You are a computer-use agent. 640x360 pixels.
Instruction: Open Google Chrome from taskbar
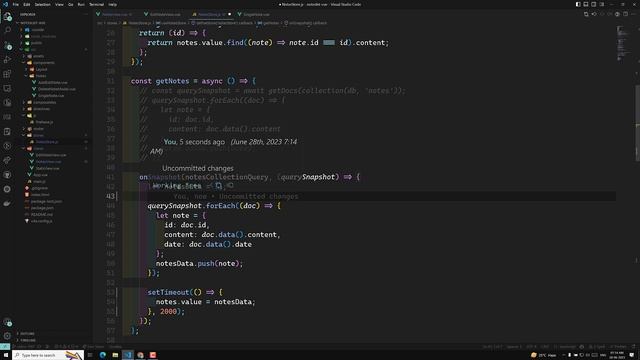(140, 355)
